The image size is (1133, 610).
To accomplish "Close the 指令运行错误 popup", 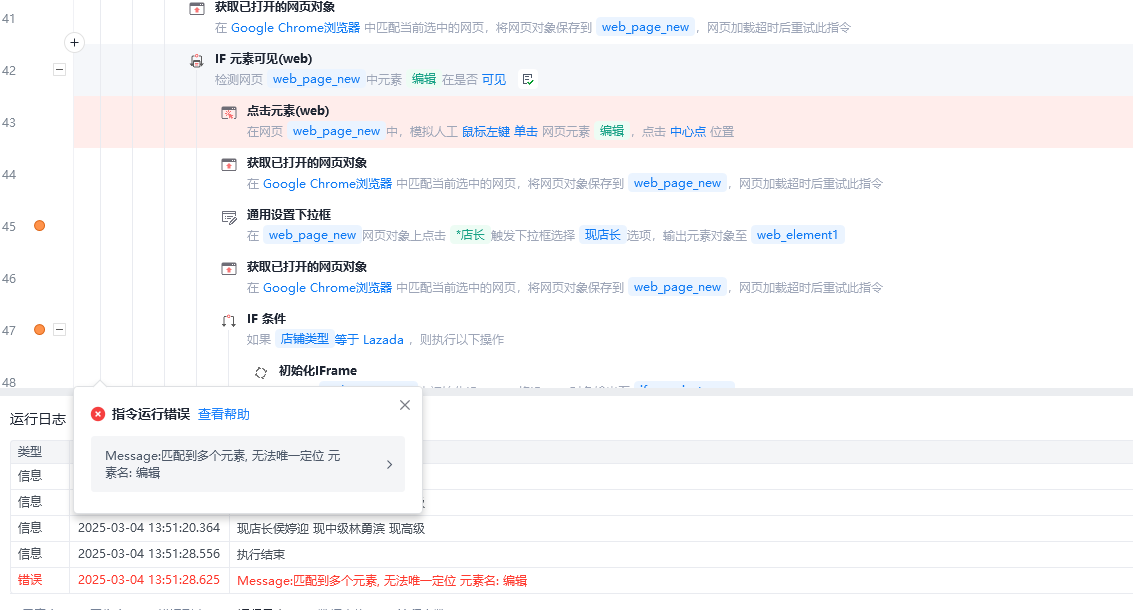I will [405, 405].
